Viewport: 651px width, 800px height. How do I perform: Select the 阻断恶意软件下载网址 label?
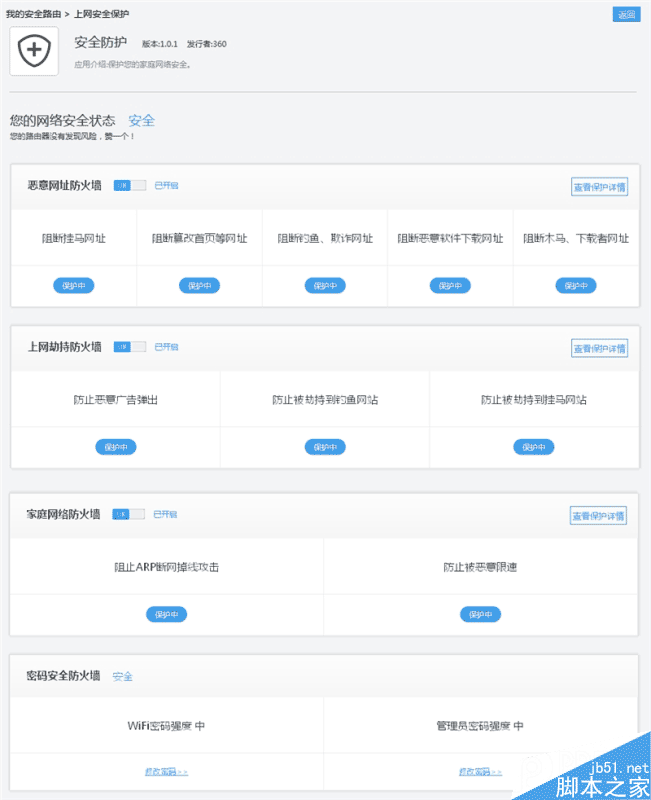coord(450,238)
